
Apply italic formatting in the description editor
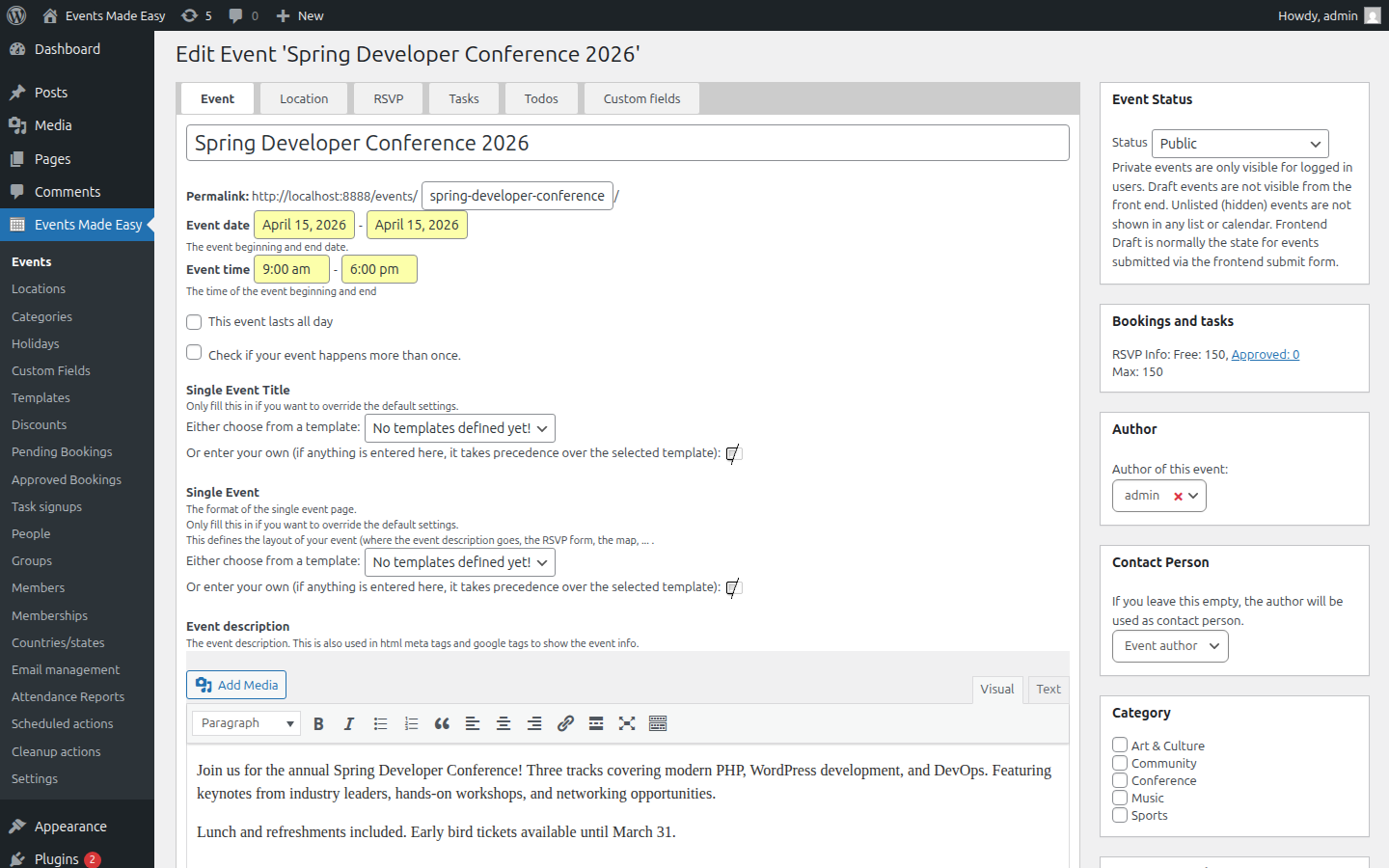[349, 723]
